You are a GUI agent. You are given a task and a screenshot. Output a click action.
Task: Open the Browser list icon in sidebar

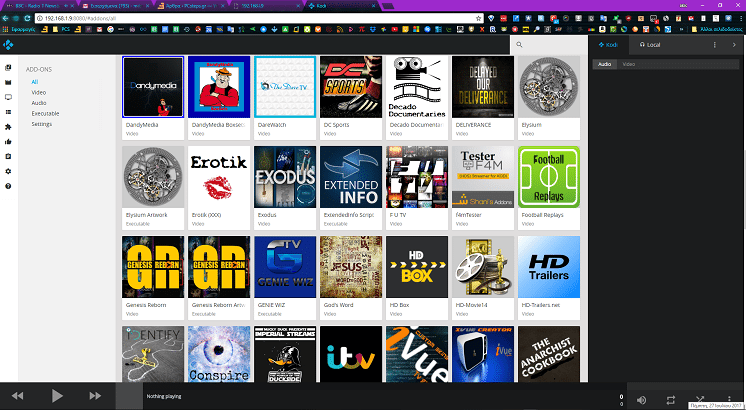[8, 112]
